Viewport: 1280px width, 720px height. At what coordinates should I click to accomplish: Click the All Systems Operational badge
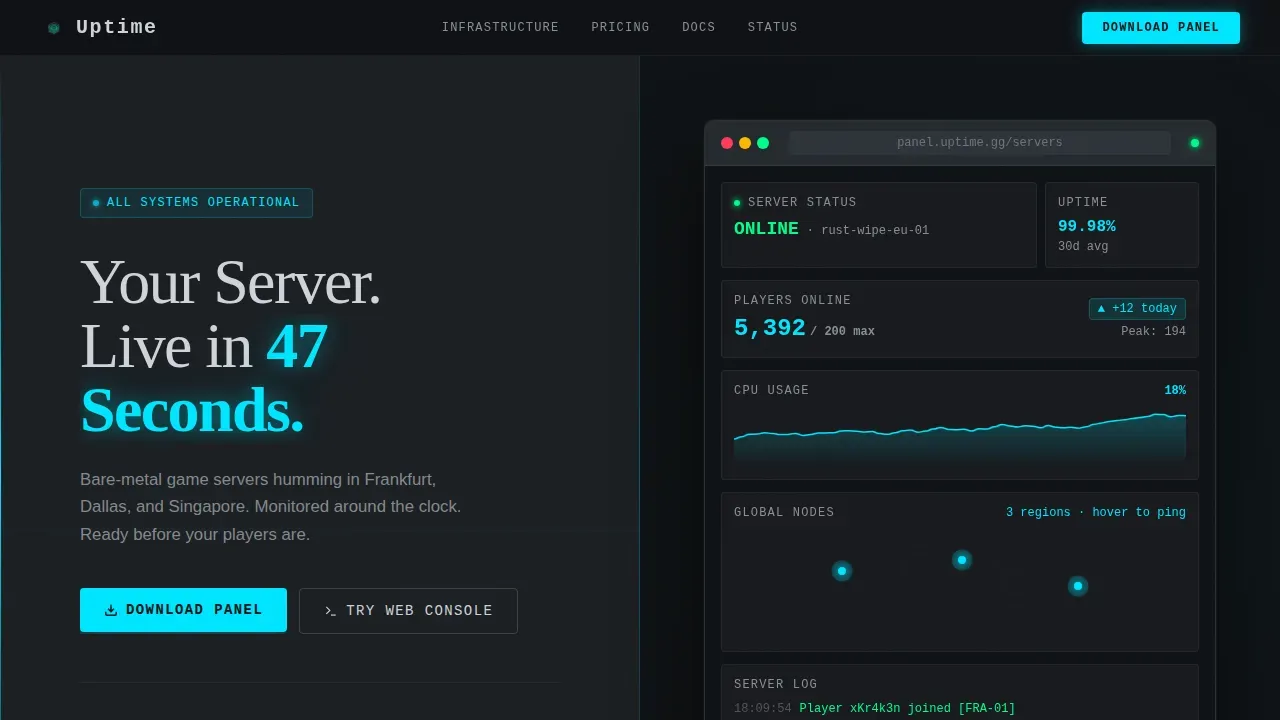point(196,203)
